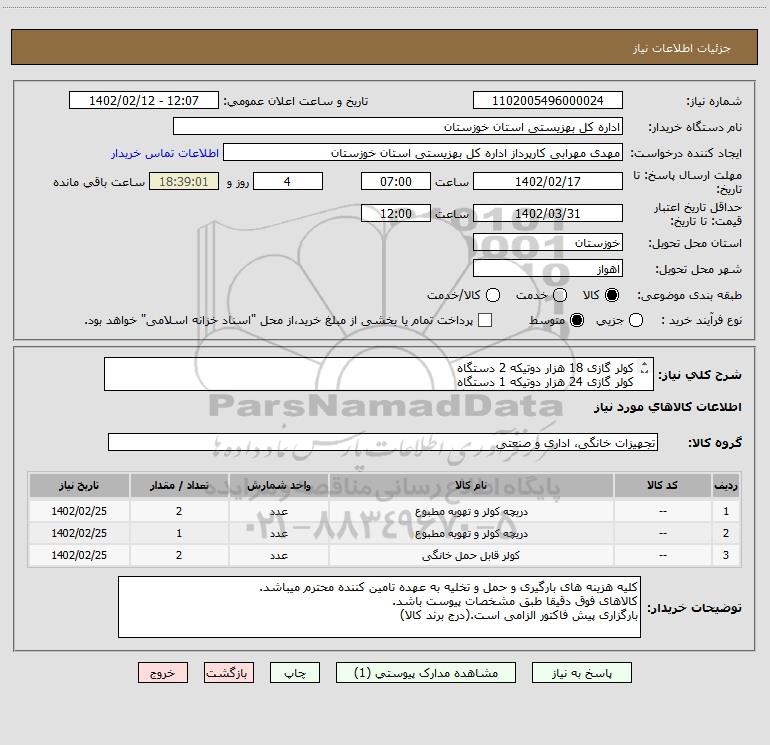Select the متوسط purchase type radio
770x745 pixels.
577,320
